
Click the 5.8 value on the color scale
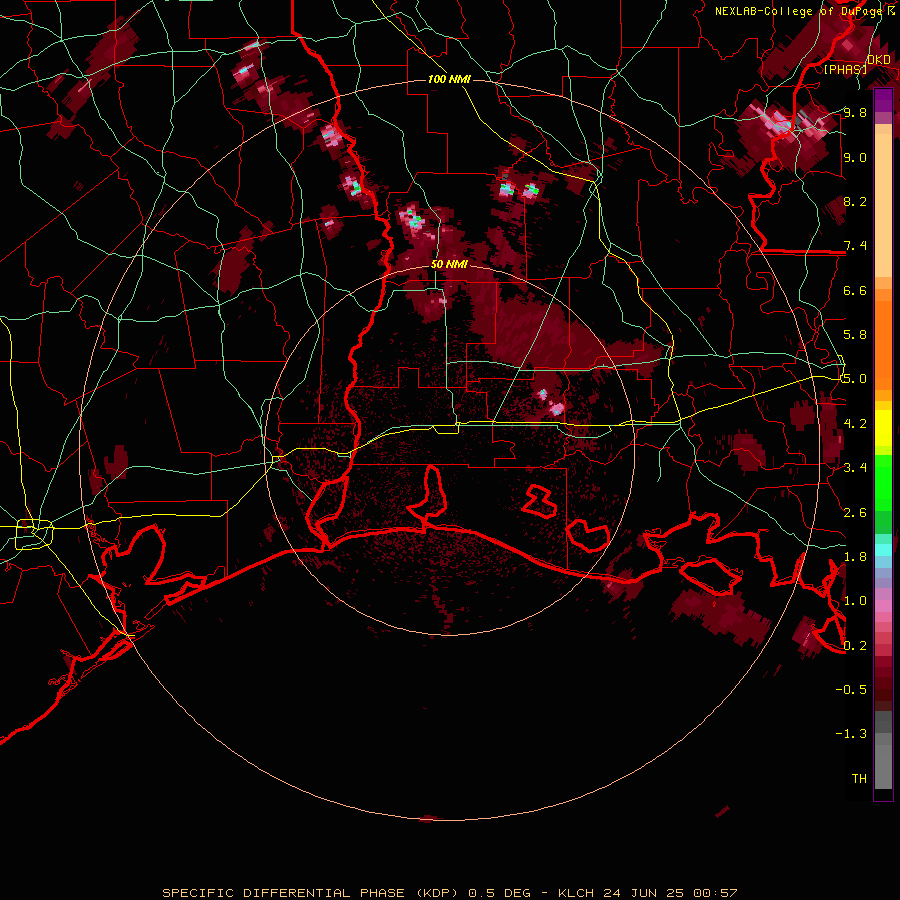coord(855,335)
